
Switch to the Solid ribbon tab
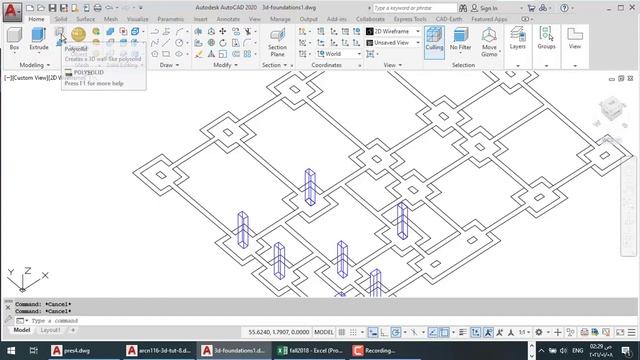point(61,19)
